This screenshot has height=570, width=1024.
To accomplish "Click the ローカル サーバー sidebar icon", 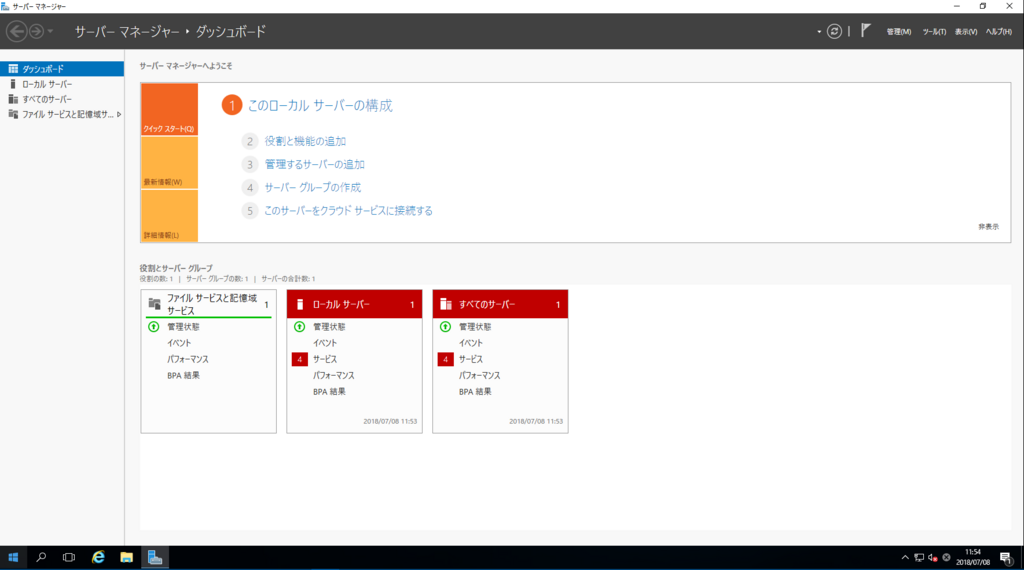I will tap(13, 84).
